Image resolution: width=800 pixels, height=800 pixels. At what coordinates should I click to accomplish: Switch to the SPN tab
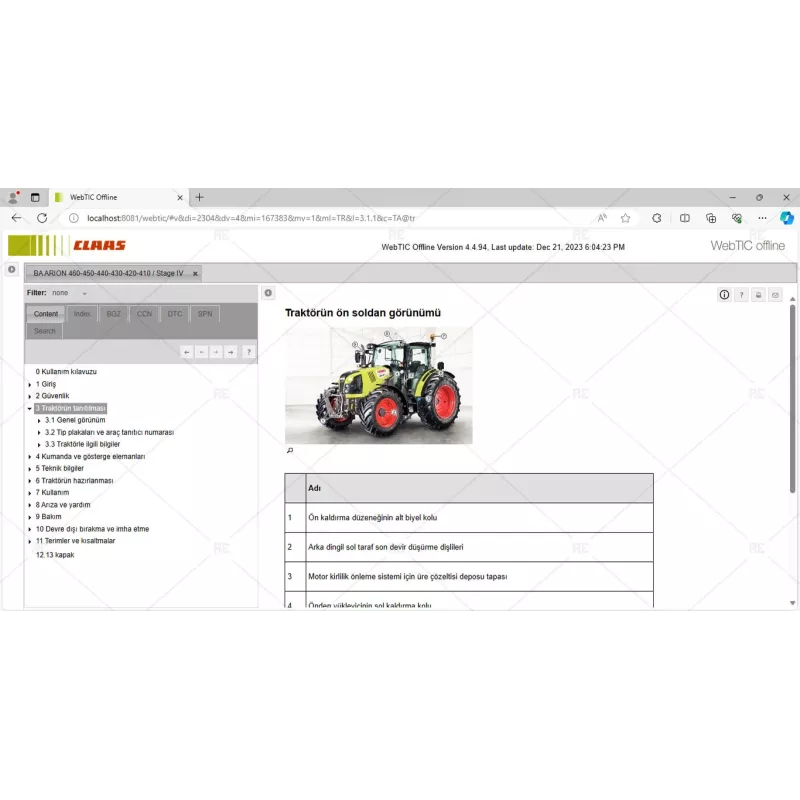click(x=204, y=313)
